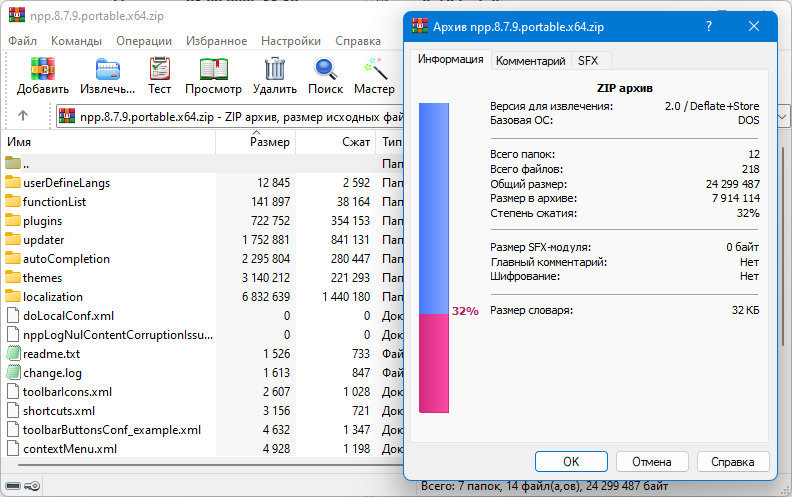Select the plugins folder icon

tap(13, 220)
